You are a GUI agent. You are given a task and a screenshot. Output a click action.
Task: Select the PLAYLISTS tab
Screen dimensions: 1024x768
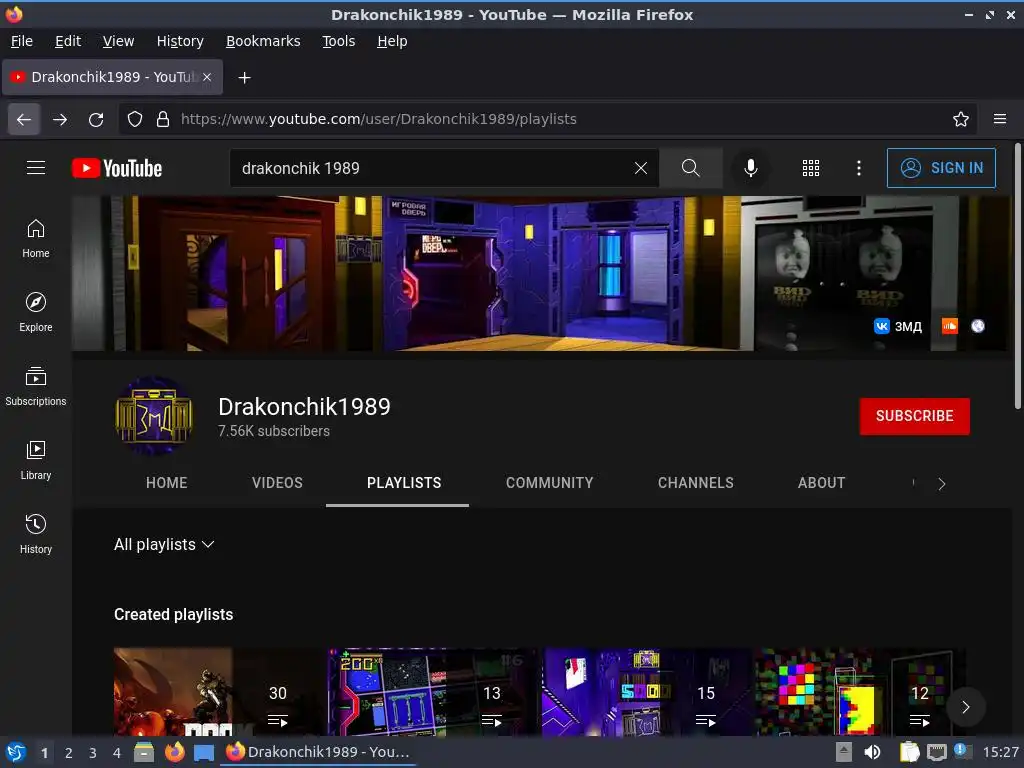404,483
